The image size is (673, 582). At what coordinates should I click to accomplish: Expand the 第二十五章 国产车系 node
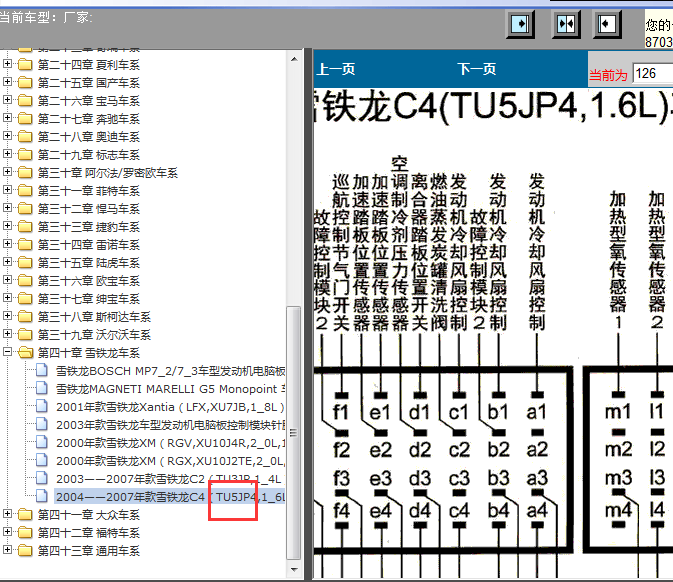tap(7, 82)
